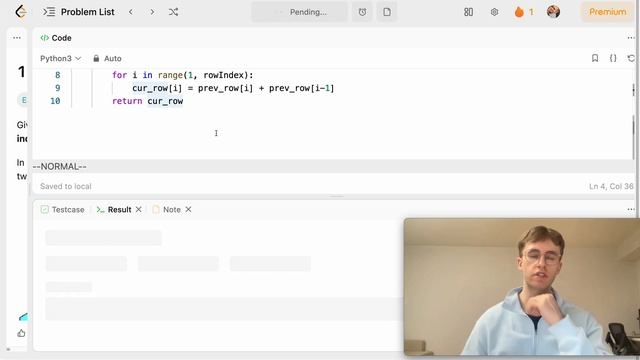Open Code panel more options dots
This screenshot has width=640, height=360.
coord(631,38)
